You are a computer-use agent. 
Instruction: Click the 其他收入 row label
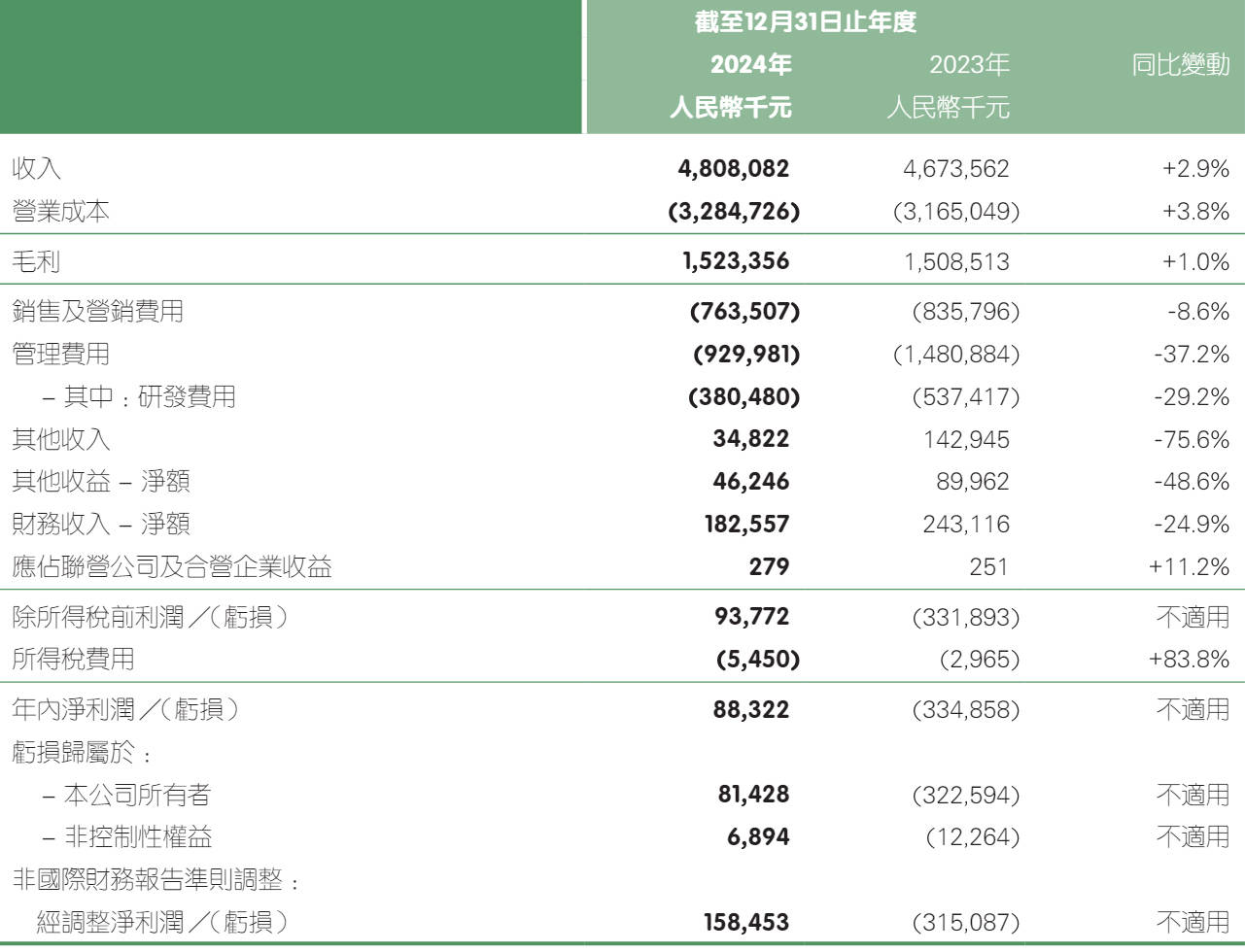point(60,439)
